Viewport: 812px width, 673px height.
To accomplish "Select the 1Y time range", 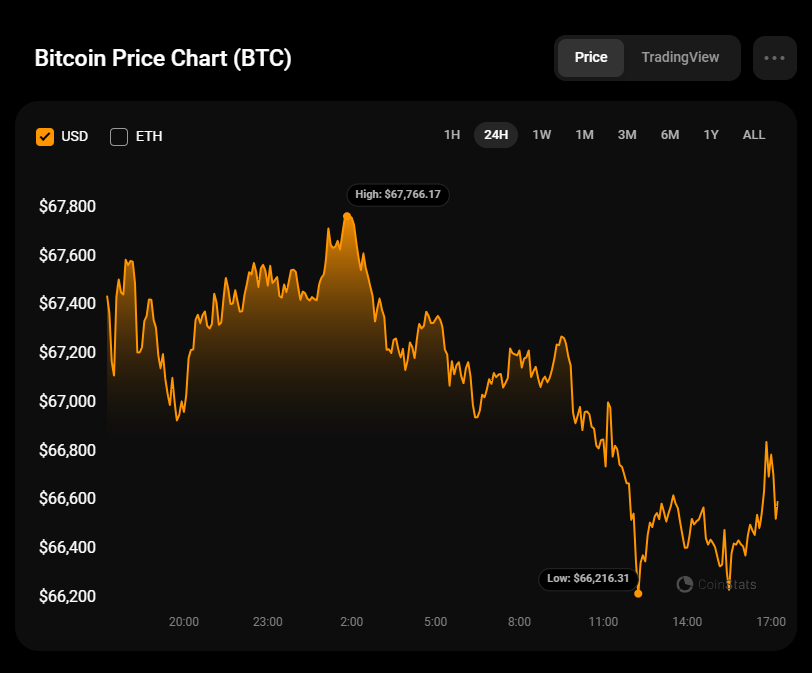I will pos(711,135).
